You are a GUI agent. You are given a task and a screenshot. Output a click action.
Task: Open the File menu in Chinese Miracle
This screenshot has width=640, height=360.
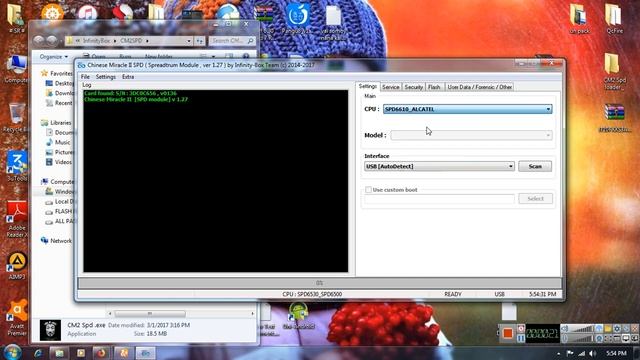point(85,77)
